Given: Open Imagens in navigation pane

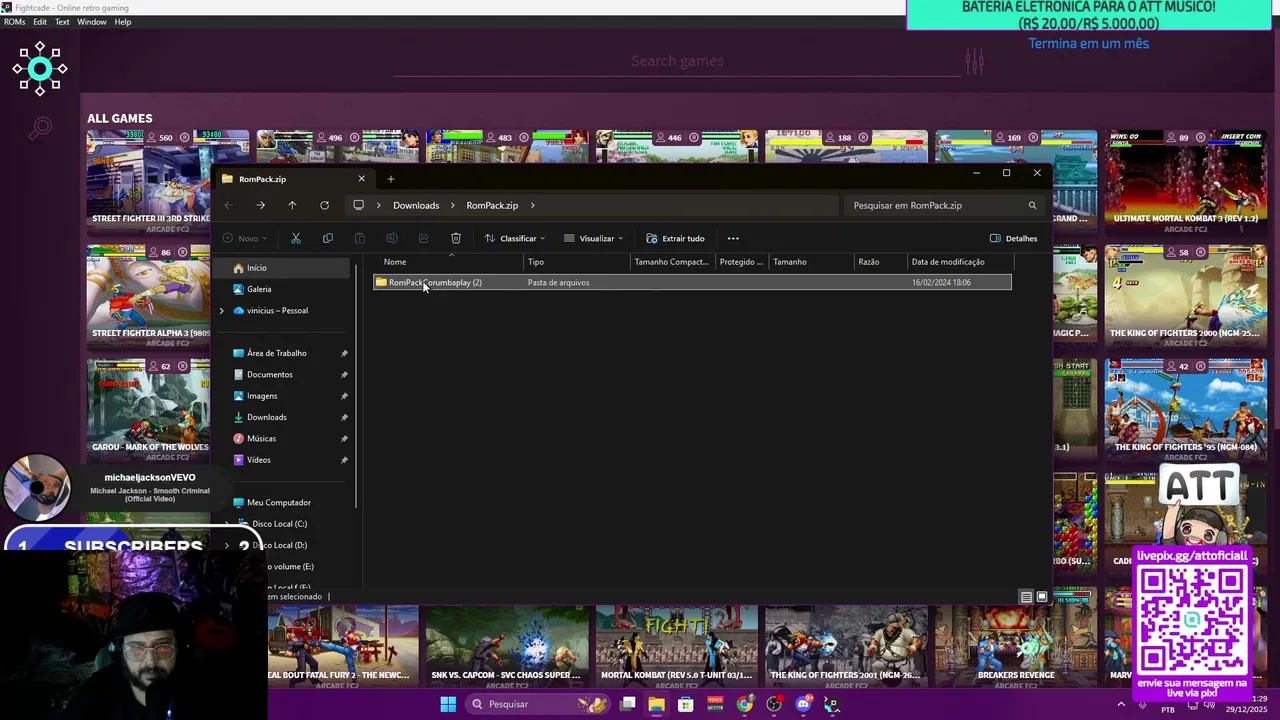Looking at the screenshot, I should (x=254, y=396).
